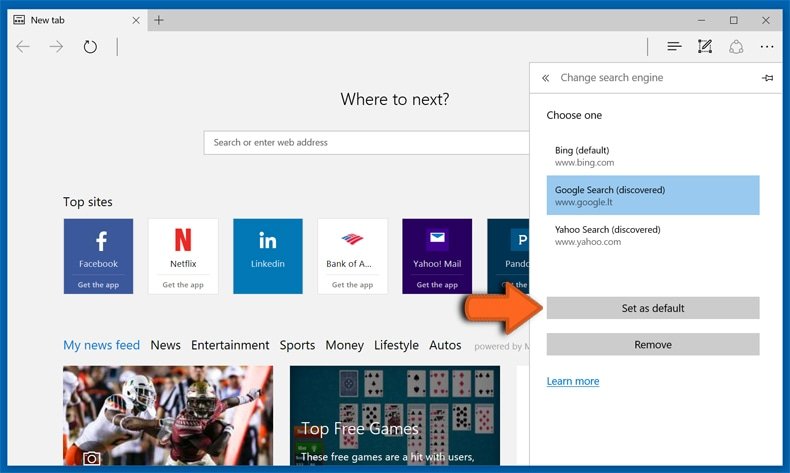Open the Hub icon in toolbar
Screen dimensions: 790x473
pyautogui.click(x=674, y=47)
